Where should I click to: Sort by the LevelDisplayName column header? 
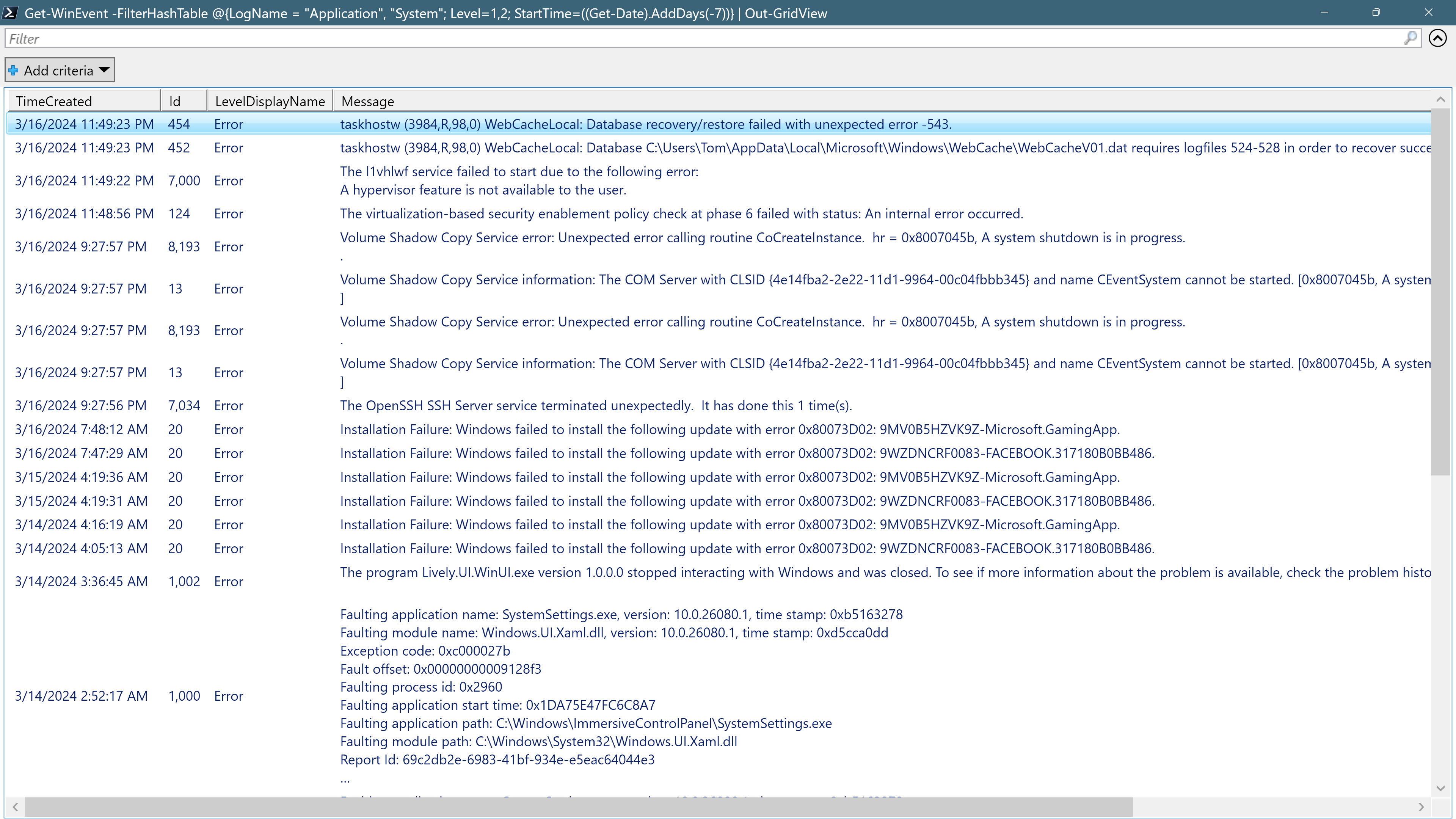(x=270, y=100)
